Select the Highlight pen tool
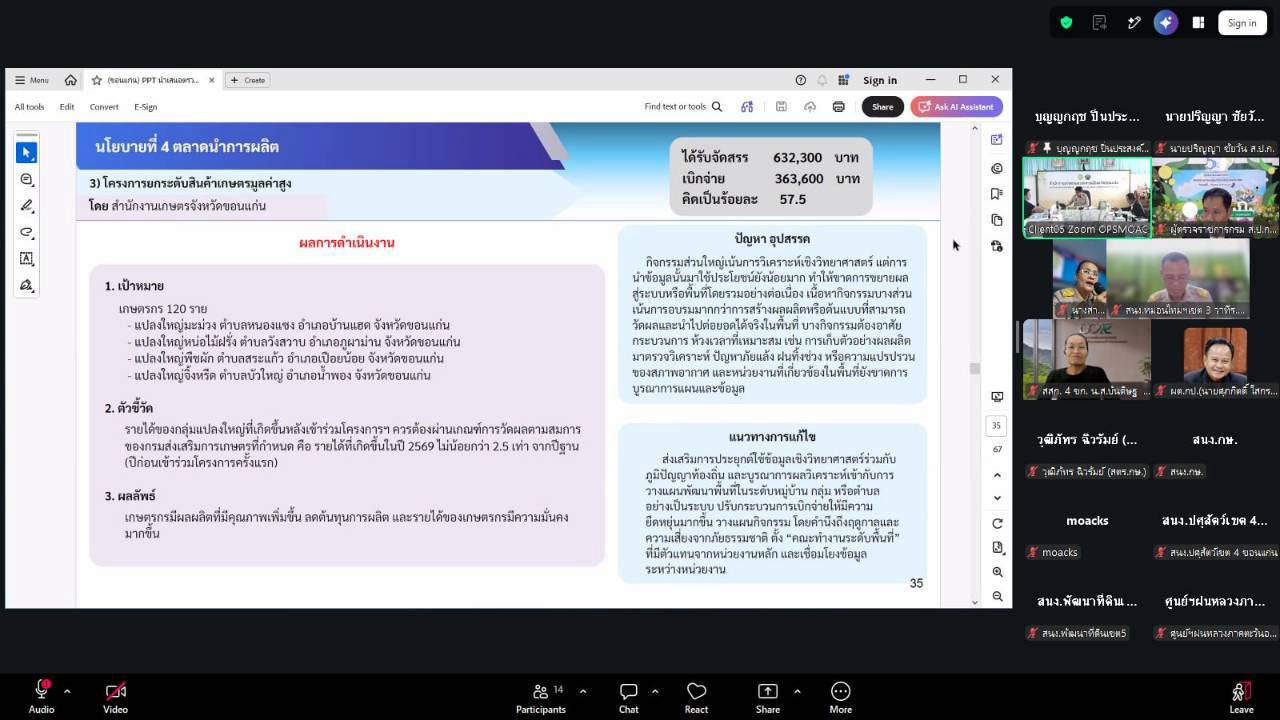 coord(27,206)
